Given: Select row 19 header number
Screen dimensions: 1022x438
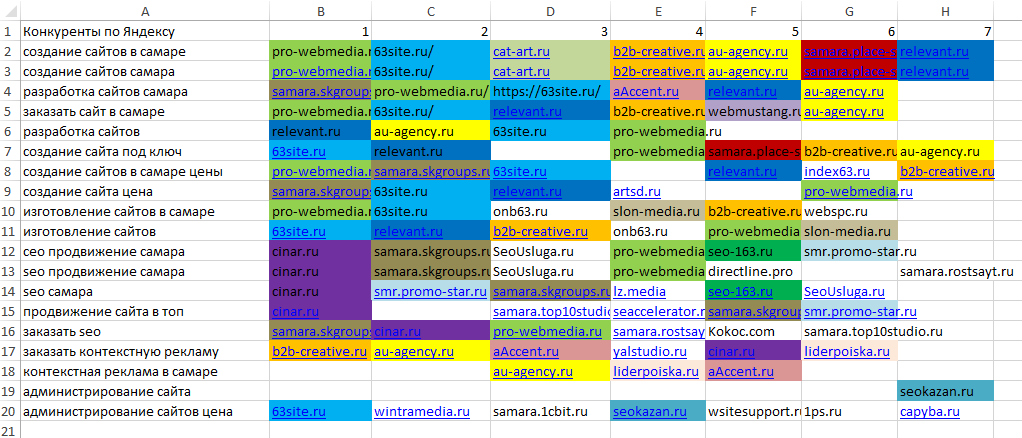Looking at the screenshot, I should point(10,392).
